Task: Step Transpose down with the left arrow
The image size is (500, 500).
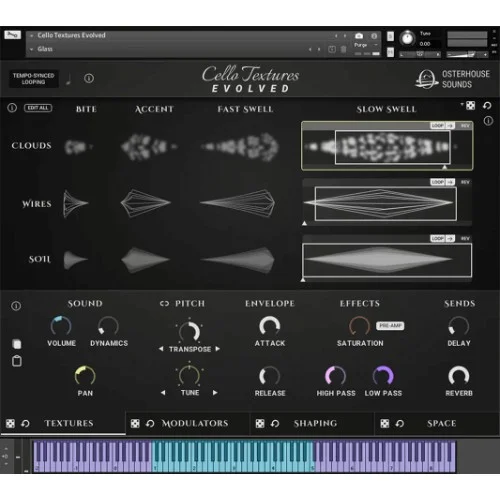Action: 161,349
